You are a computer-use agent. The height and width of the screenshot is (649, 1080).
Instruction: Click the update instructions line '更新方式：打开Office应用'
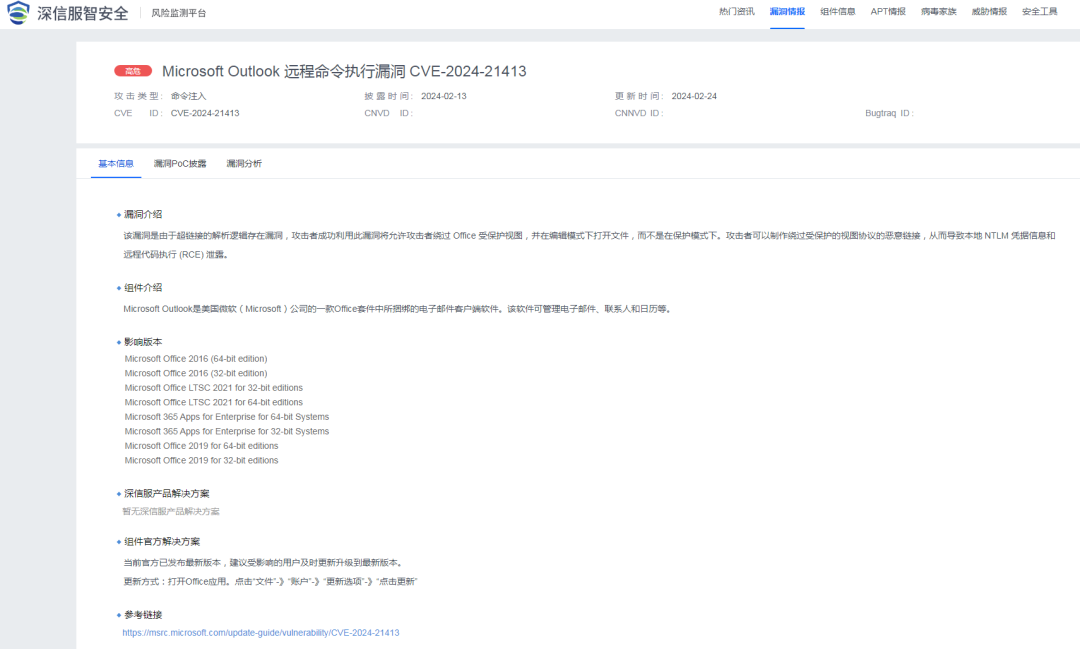click(x=270, y=581)
